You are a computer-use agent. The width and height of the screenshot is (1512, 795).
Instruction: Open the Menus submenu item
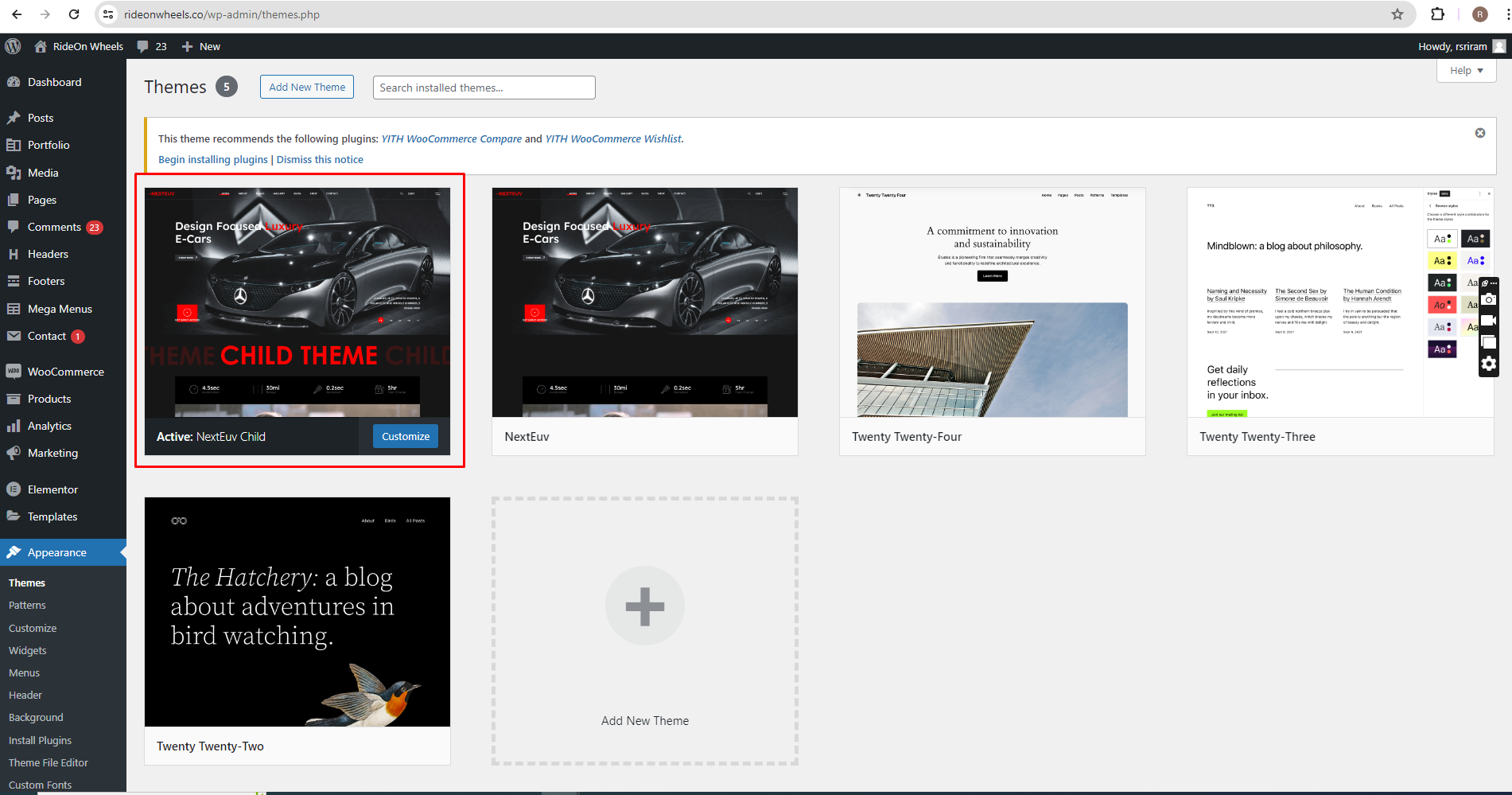pos(24,672)
